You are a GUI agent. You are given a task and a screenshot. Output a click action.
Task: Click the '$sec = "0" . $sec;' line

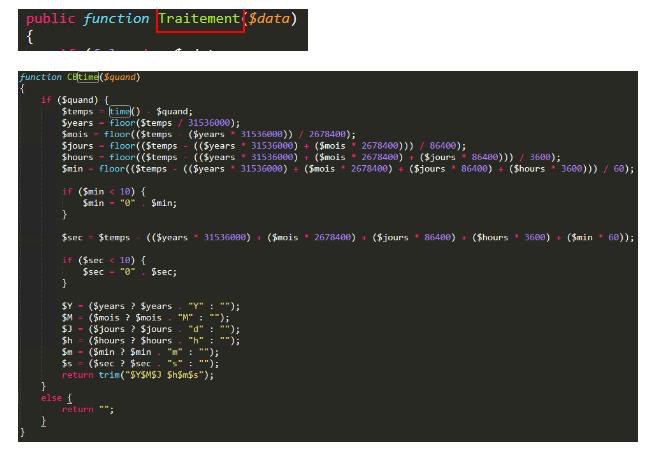tap(130, 272)
